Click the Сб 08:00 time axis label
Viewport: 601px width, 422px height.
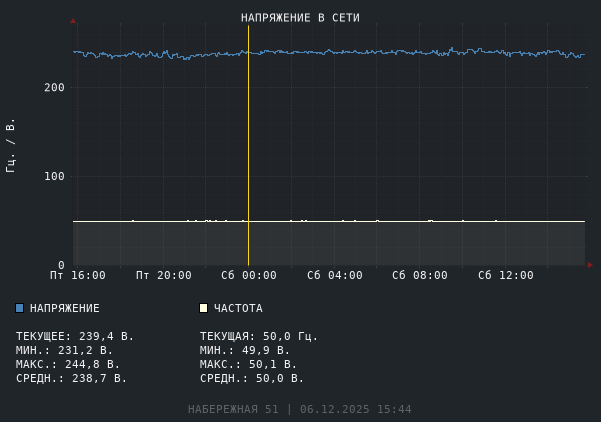point(420,275)
